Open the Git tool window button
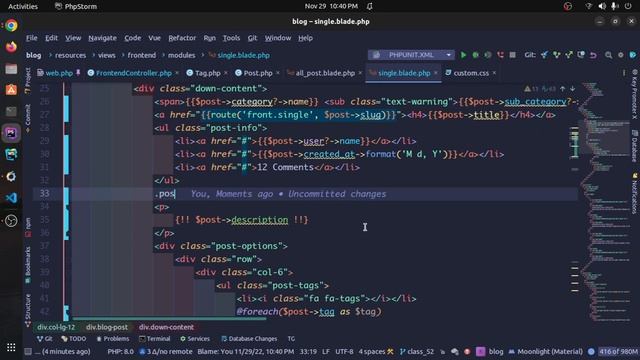The height and width of the screenshot is (360, 640). [x=44, y=339]
